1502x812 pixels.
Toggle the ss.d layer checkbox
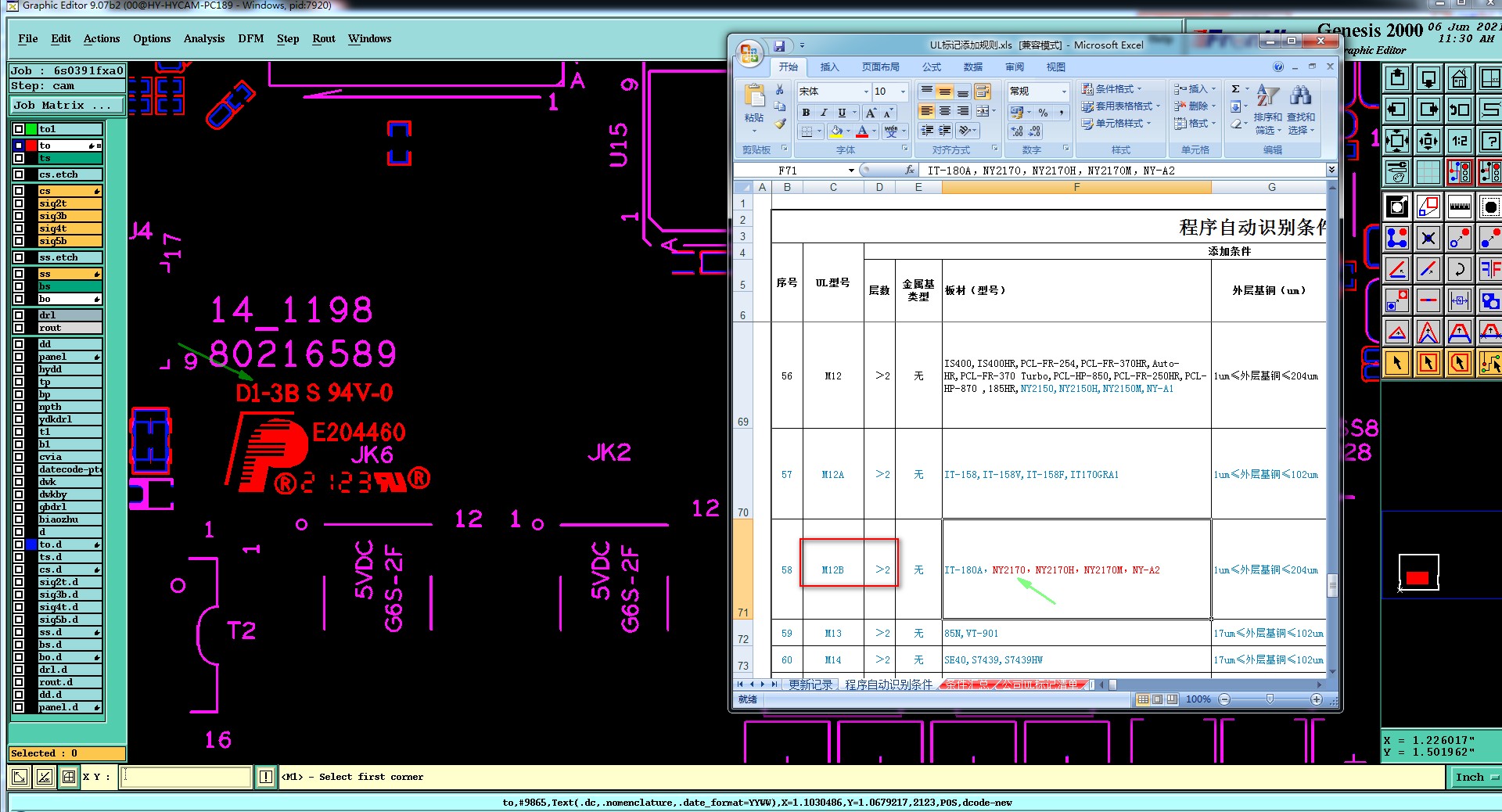coord(19,632)
